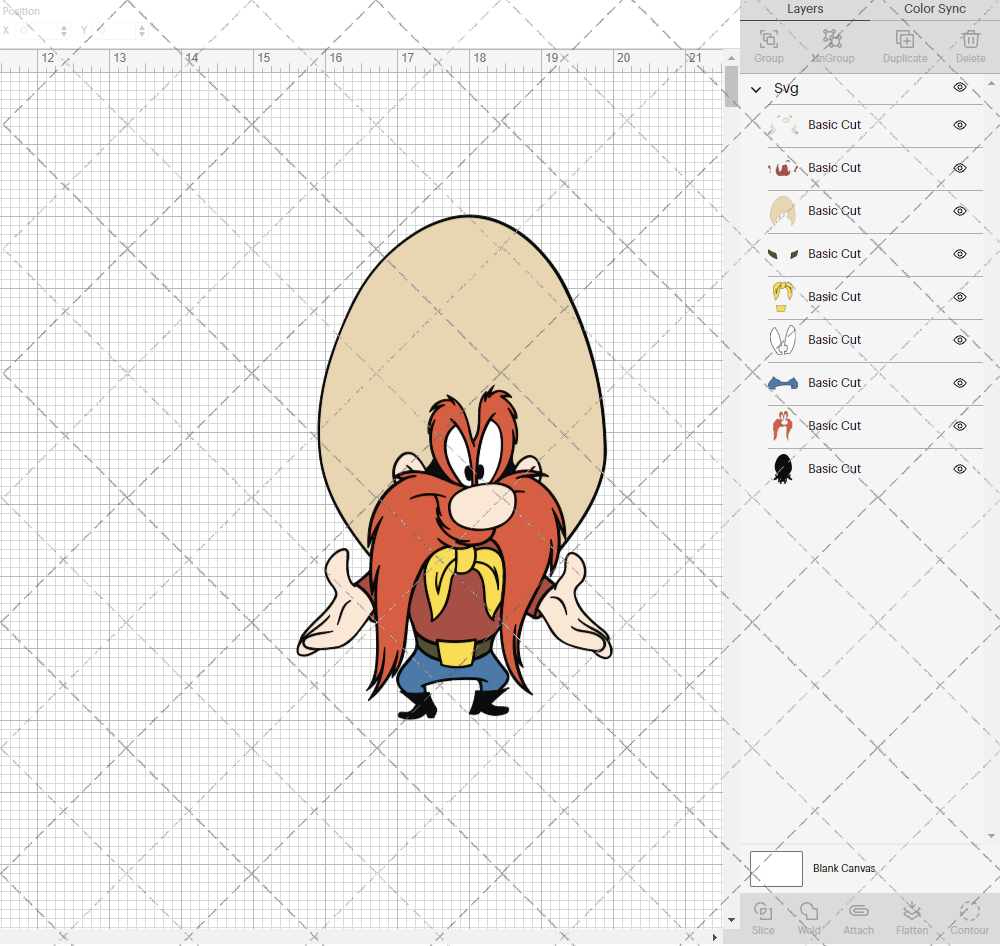Switch to the Layers tab

tap(805, 9)
